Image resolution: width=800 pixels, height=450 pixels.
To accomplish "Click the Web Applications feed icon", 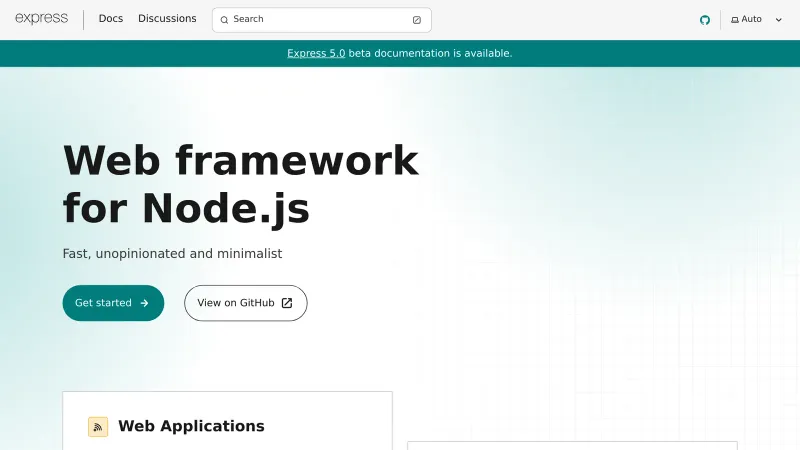I will tap(98, 427).
